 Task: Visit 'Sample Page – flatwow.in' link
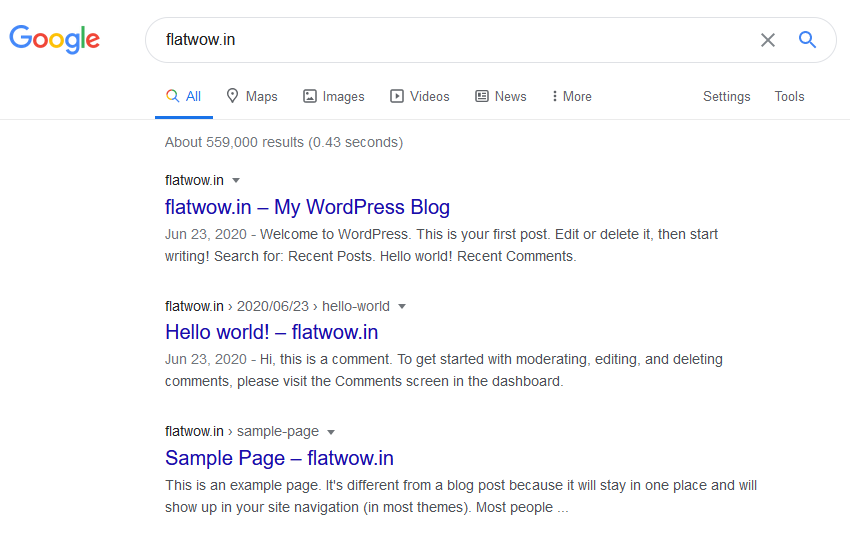coord(279,458)
